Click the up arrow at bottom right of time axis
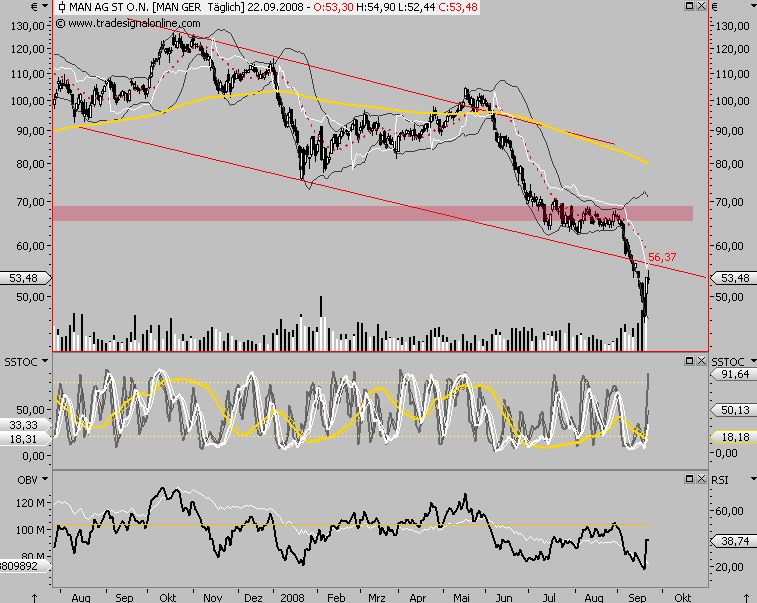The image size is (757, 603). pyautogui.click(x=747, y=598)
